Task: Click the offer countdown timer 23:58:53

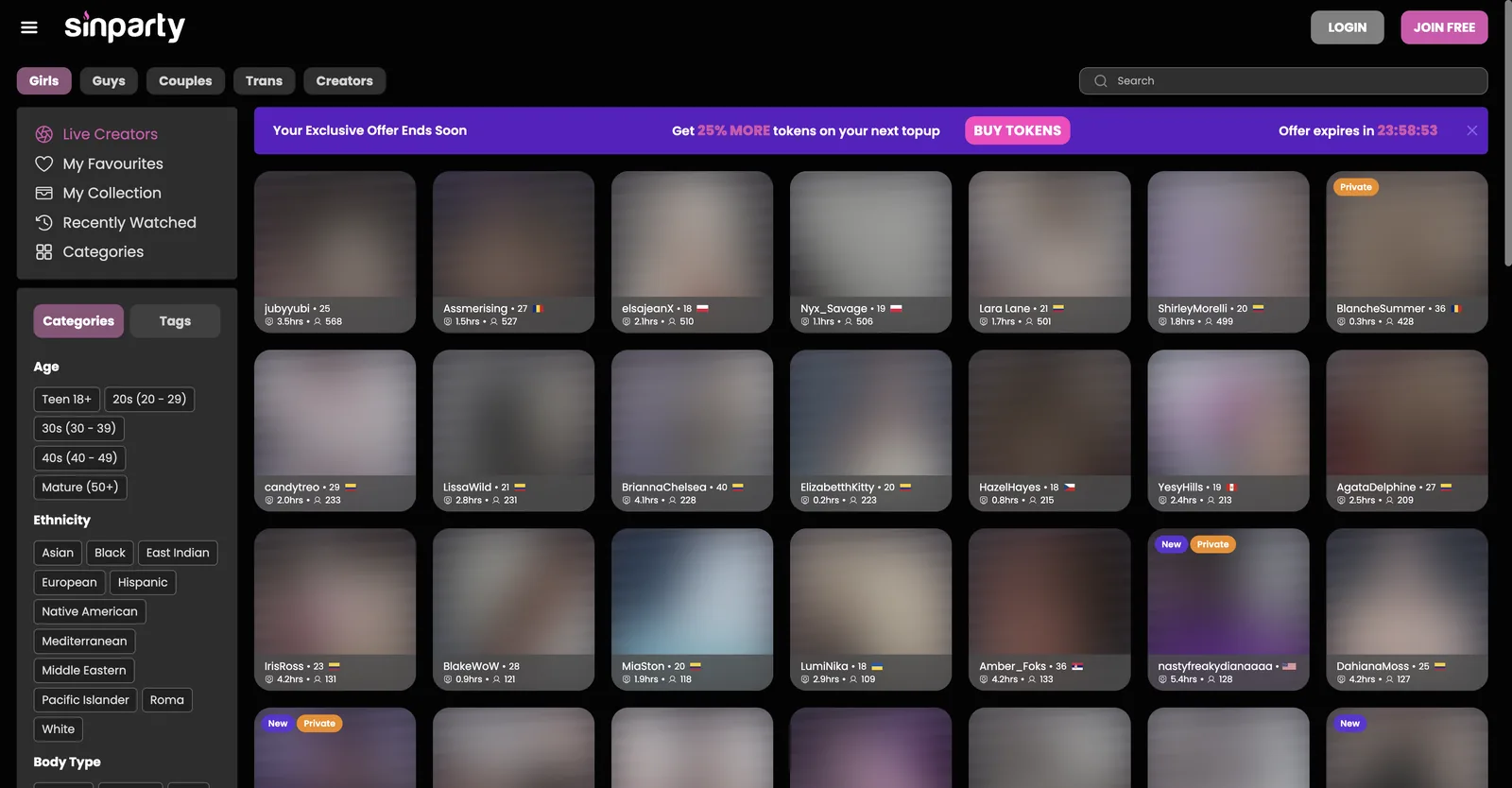Action: [x=1407, y=130]
